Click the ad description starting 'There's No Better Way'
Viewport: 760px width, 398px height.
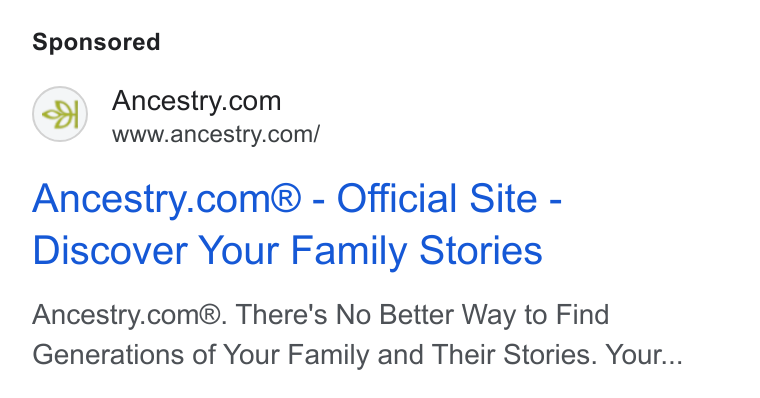pos(422,315)
